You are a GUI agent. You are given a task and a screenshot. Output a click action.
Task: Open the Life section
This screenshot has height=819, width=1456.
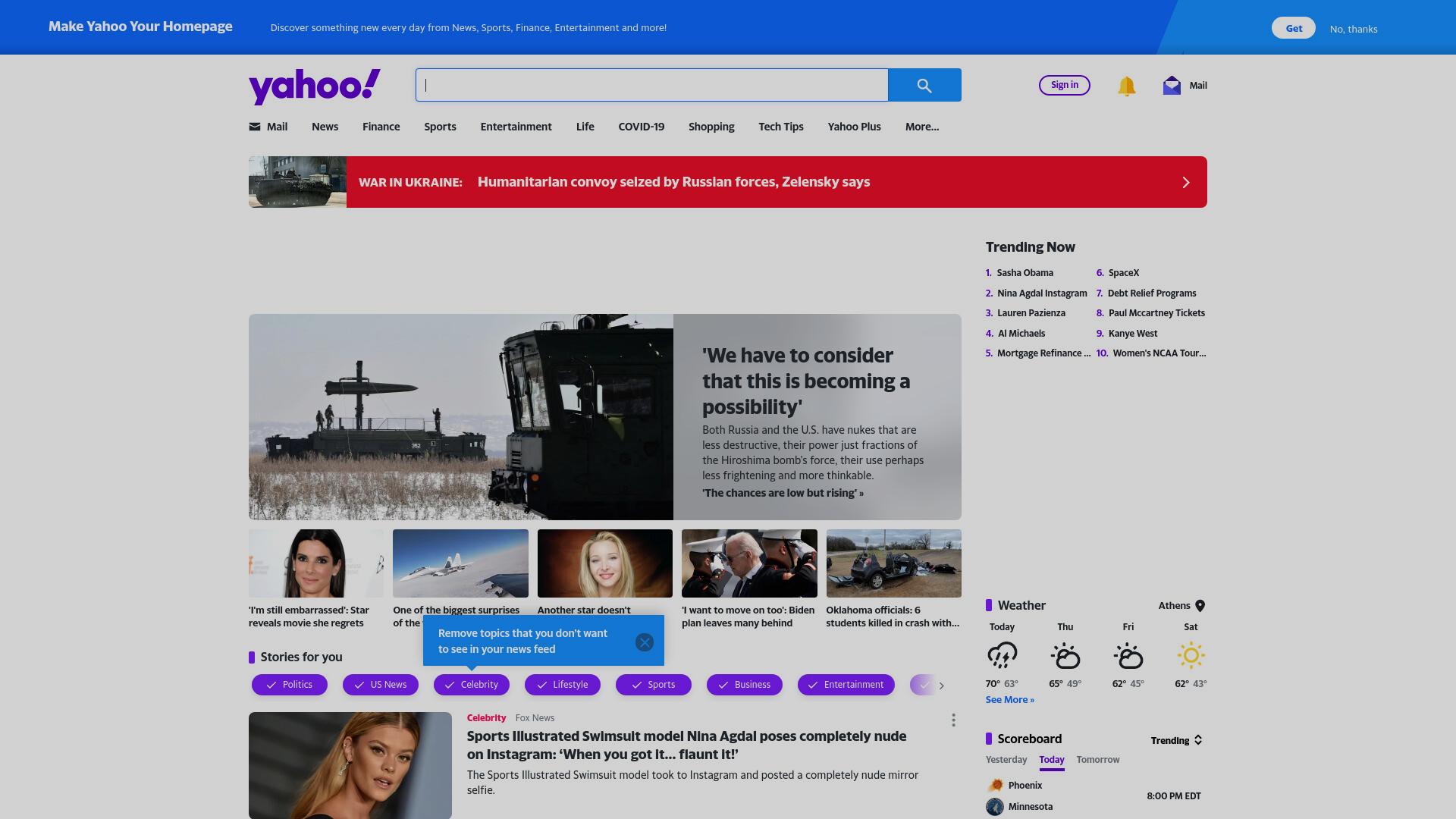coord(585,127)
